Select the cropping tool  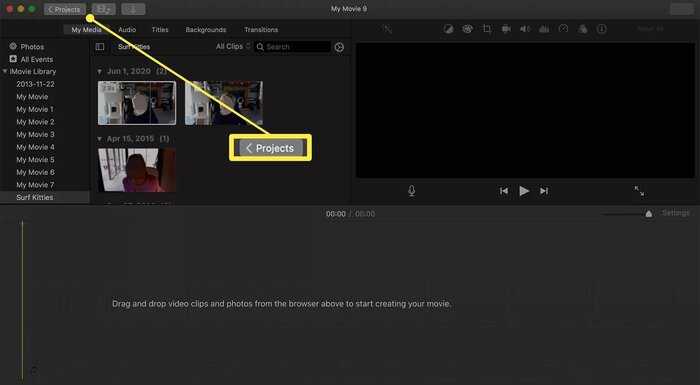(487, 29)
